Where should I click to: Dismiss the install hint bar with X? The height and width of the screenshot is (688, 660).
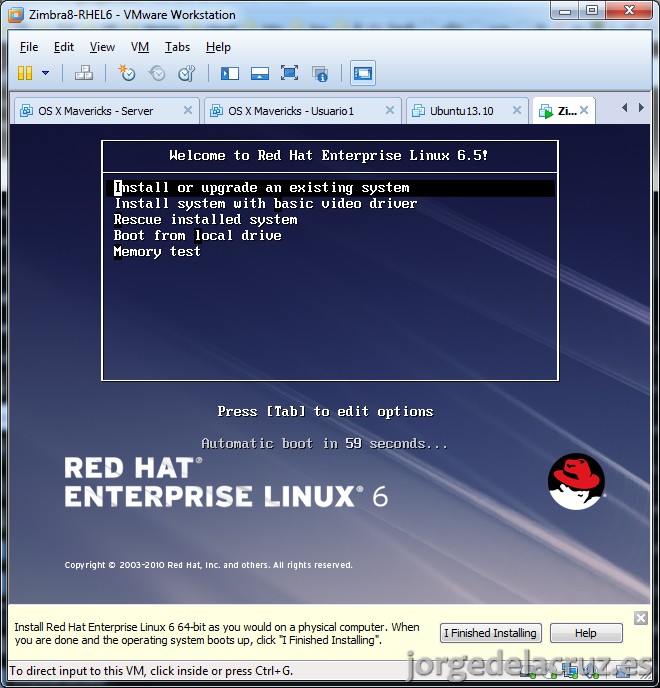(641, 618)
